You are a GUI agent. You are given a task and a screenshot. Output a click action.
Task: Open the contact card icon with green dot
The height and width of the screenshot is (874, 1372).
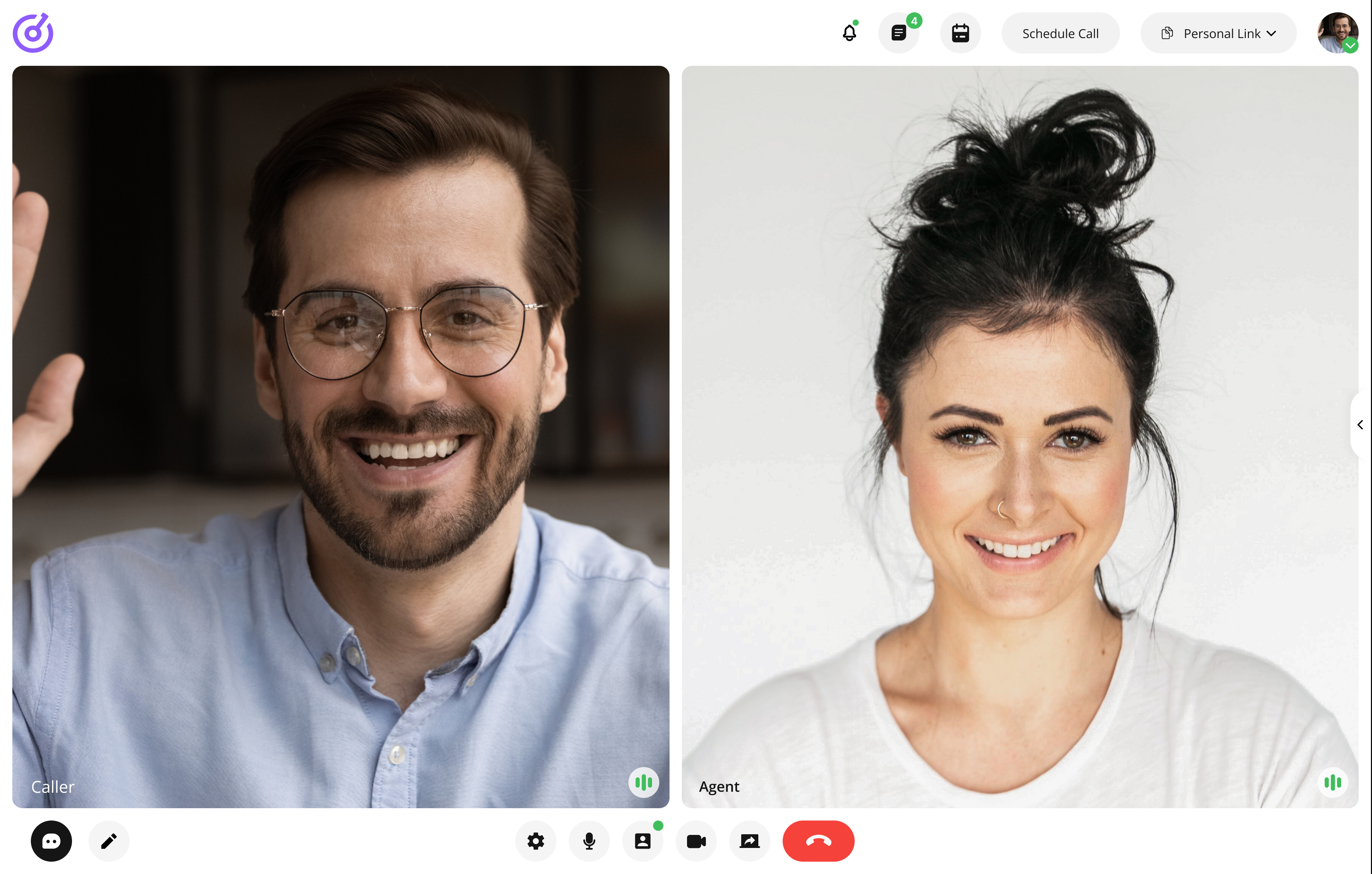tap(643, 841)
